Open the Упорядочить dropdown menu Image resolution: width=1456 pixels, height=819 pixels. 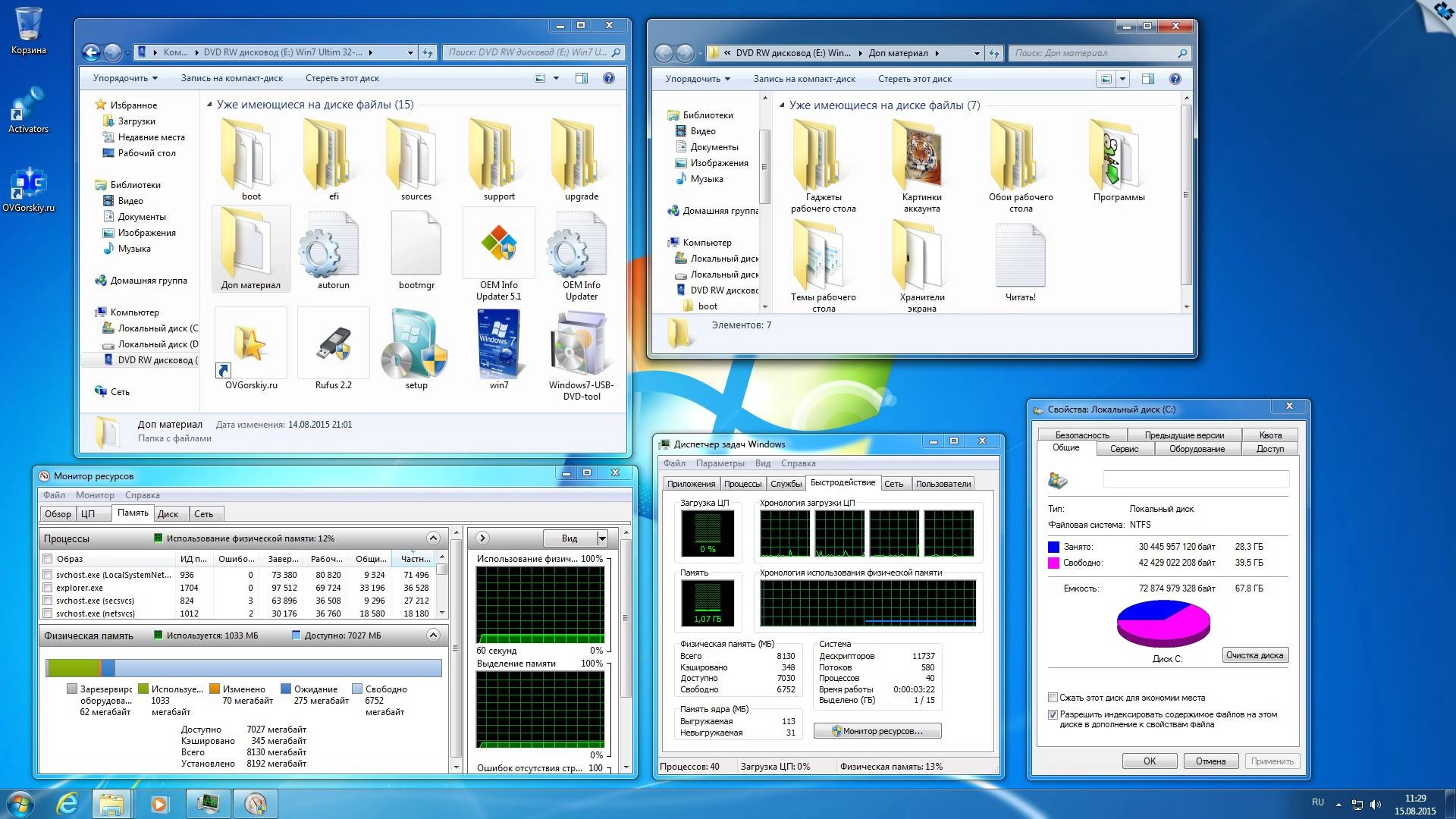tap(123, 78)
